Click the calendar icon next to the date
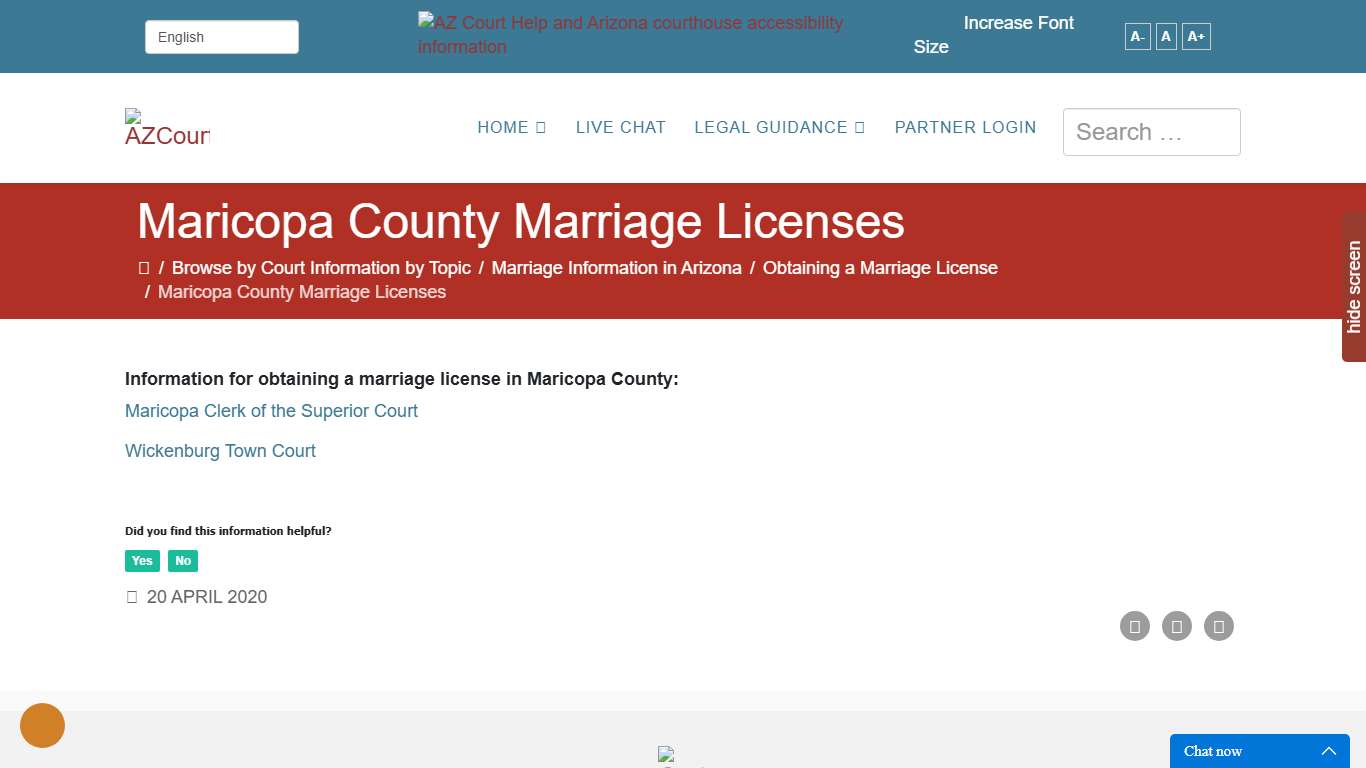This screenshot has height=768, width=1366. pyautogui.click(x=131, y=596)
